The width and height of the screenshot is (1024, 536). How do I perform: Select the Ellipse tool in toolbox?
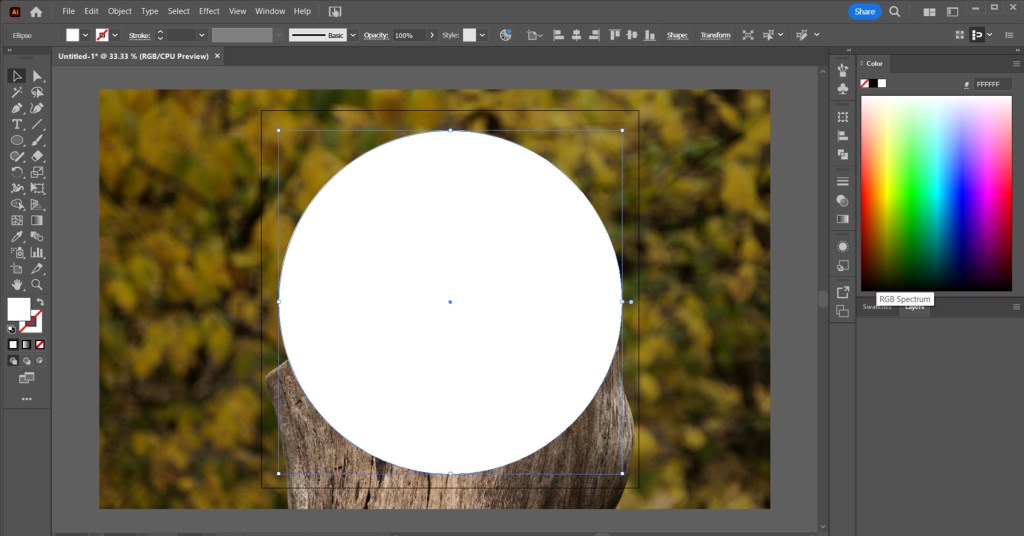[x=17, y=140]
